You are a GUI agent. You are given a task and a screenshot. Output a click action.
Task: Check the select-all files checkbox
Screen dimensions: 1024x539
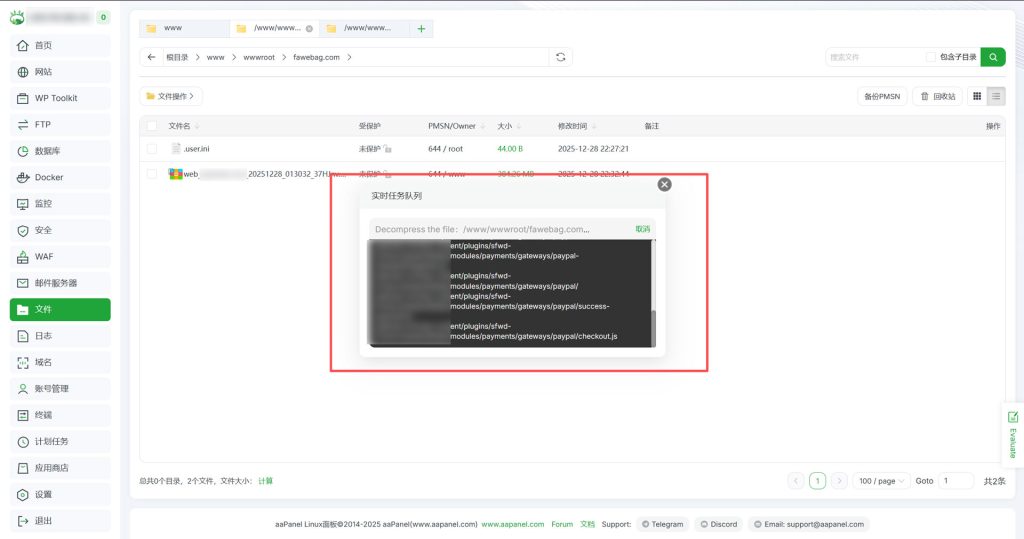tap(152, 126)
